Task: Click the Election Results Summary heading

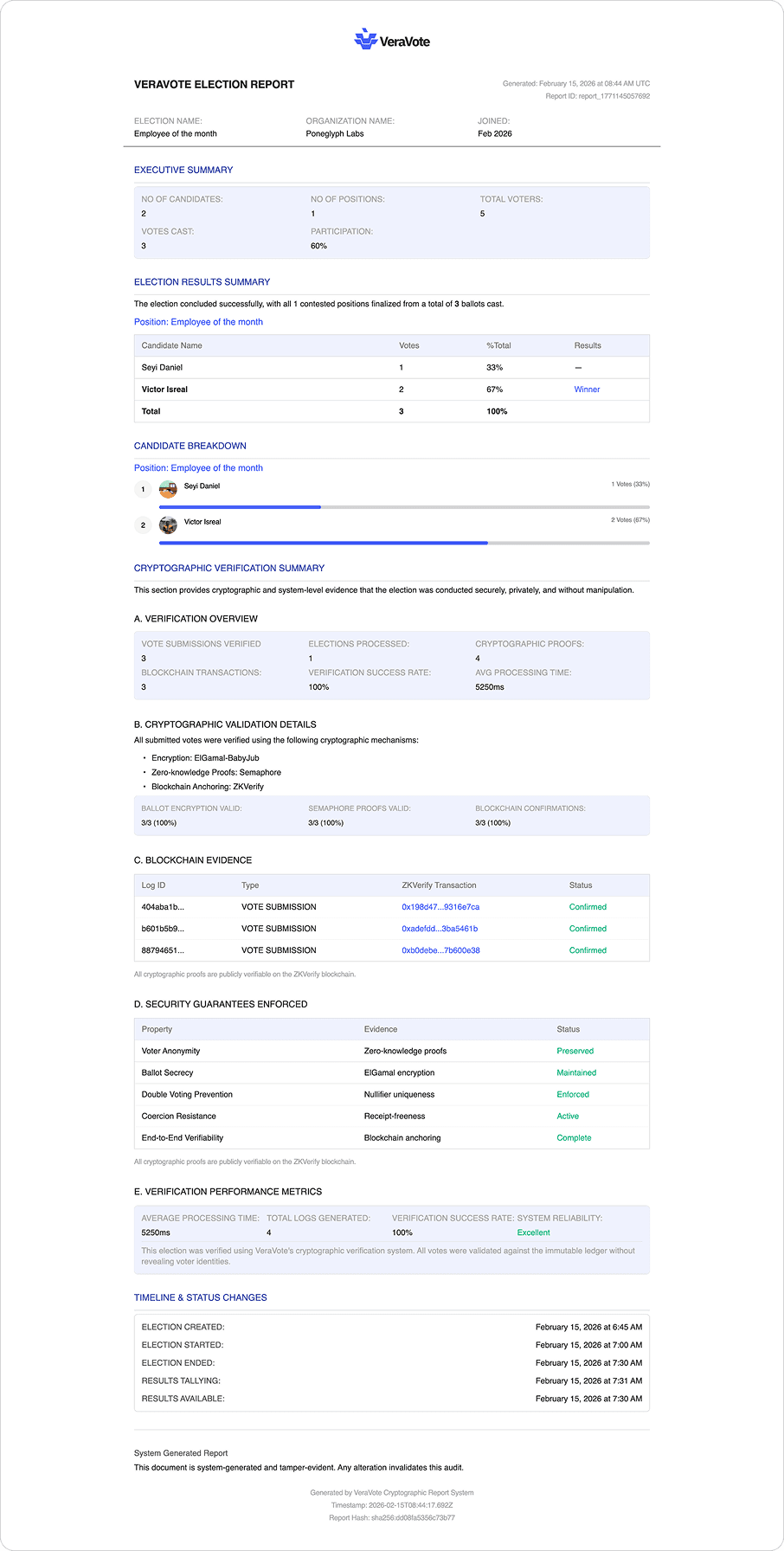Action: 202,282
